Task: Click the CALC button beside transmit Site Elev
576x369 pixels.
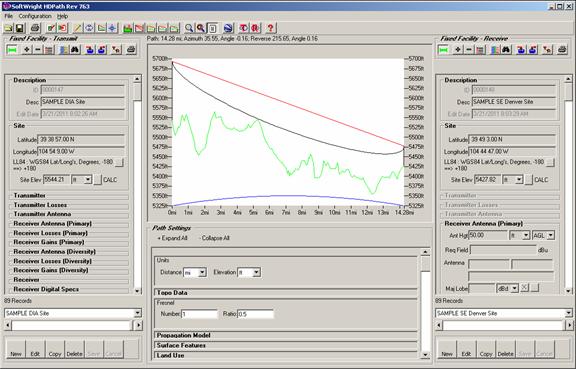Action: pos(97,180)
